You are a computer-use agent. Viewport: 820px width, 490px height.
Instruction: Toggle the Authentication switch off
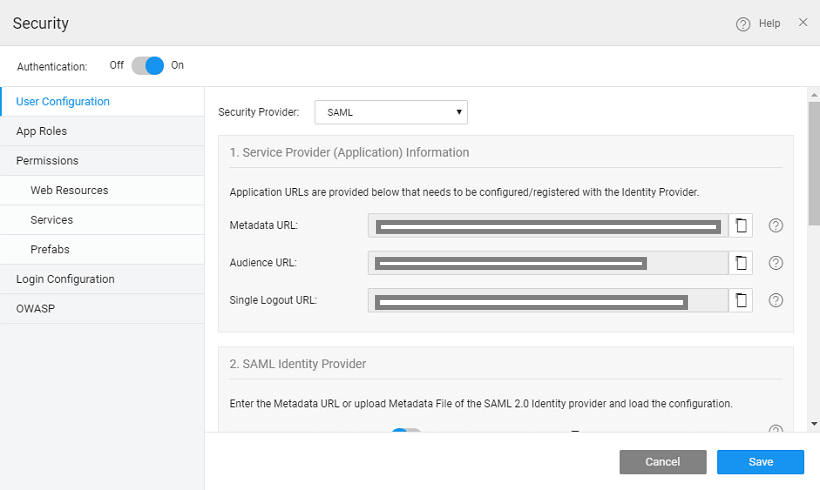147,66
